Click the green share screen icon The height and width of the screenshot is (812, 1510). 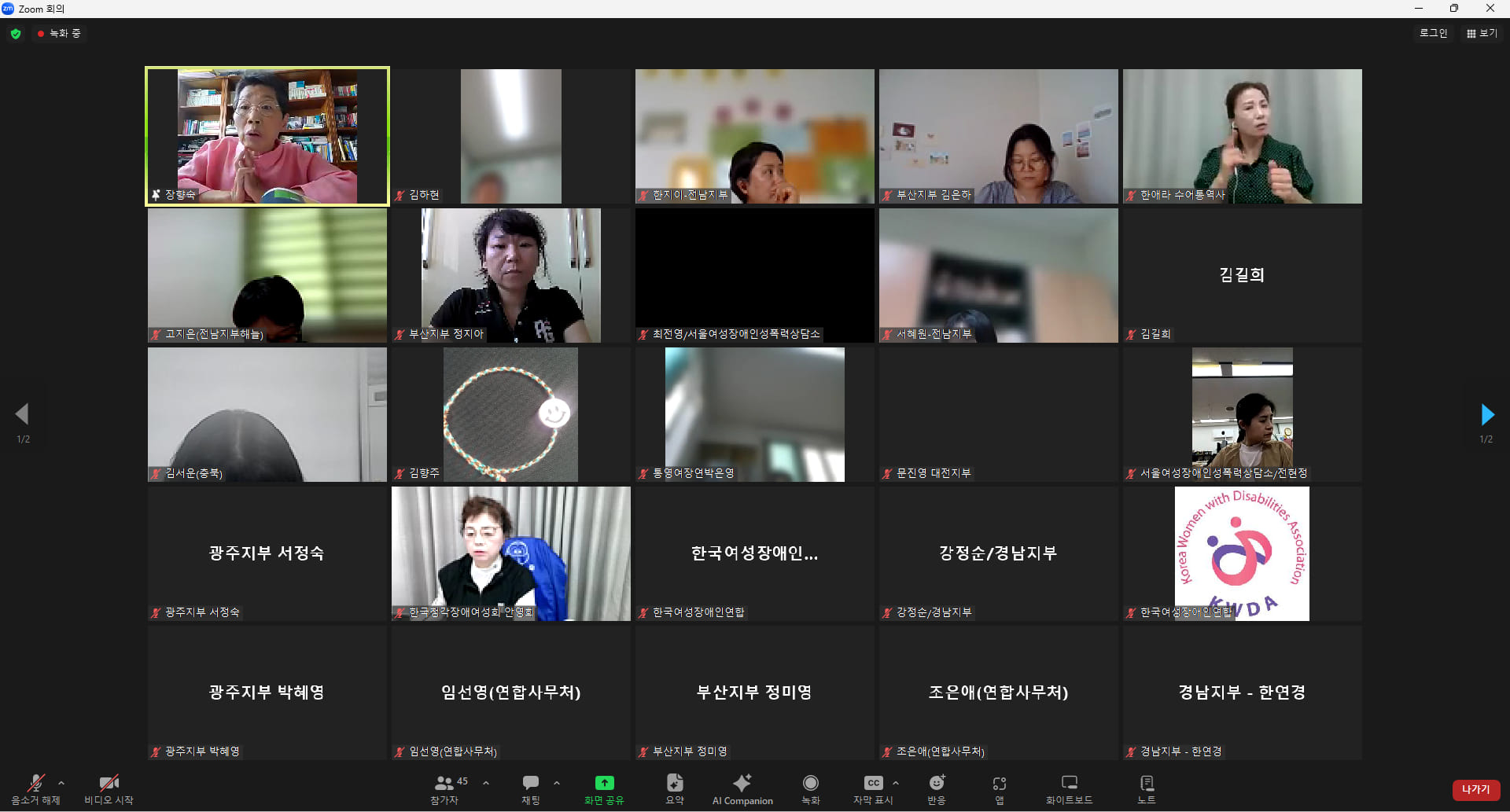604,783
